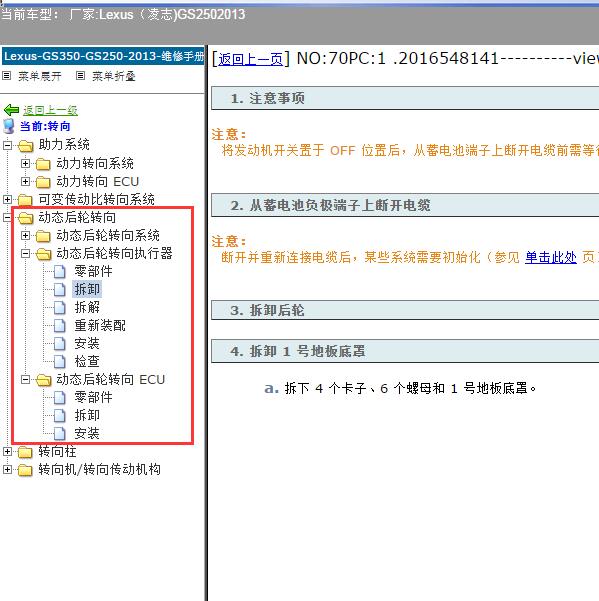Click the 转向柱 folder icon
Viewport: 599px width, 601px height.
25,452
